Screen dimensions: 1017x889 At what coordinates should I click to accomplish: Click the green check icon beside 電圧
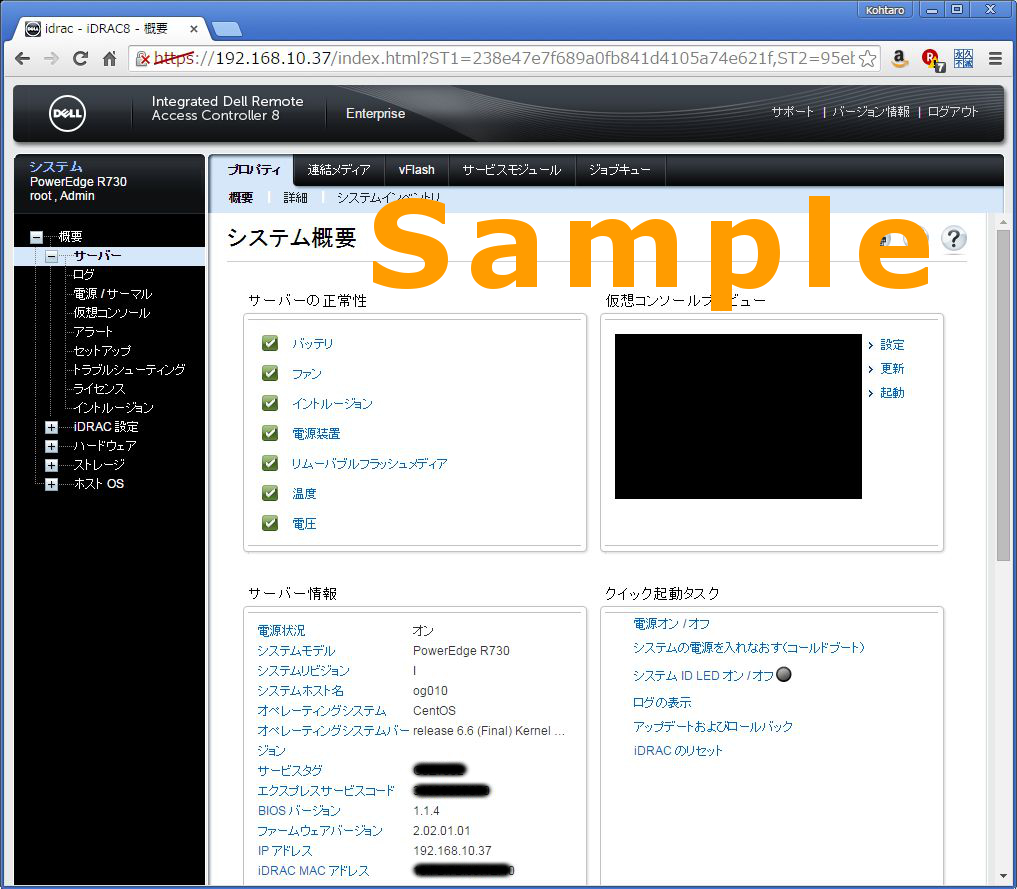point(270,523)
